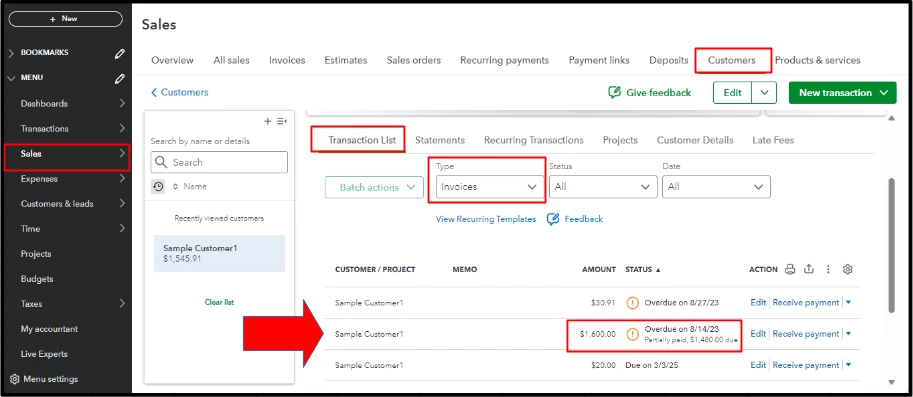
Task: Switch to the Statements tab
Action: coord(440,140)
